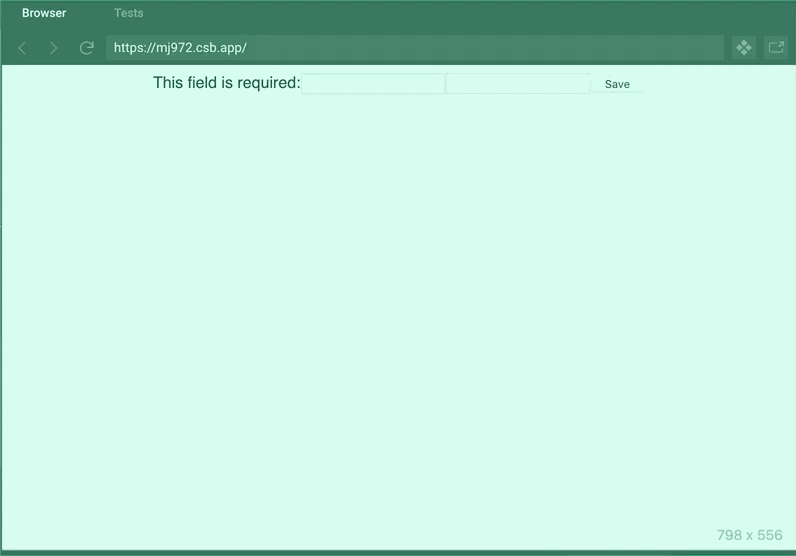This screenshot has height=556, width=796.
Task: Click the Save button
Action: click(x=617, y=84)
